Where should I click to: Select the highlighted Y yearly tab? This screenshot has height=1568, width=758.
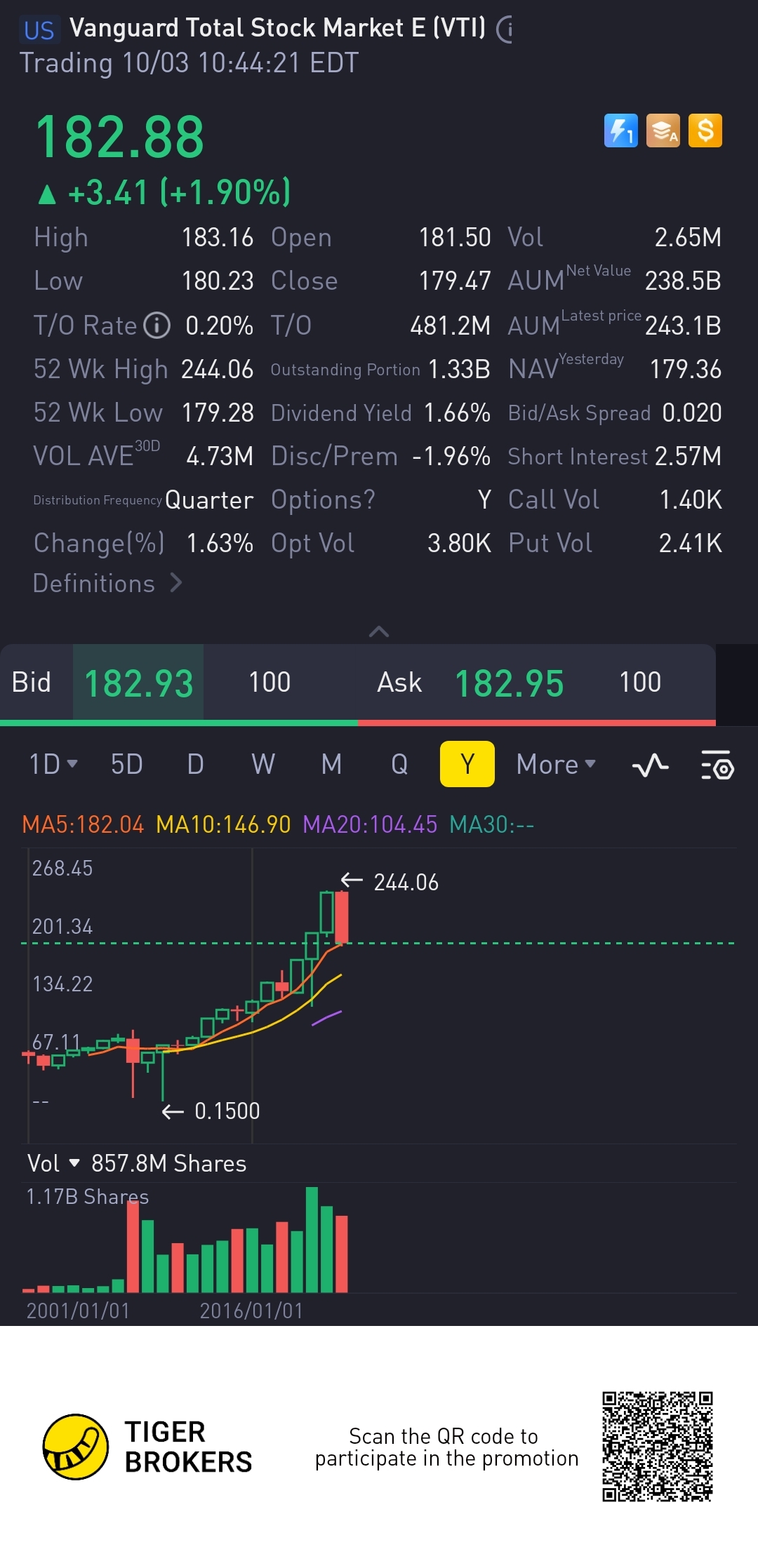467,764
